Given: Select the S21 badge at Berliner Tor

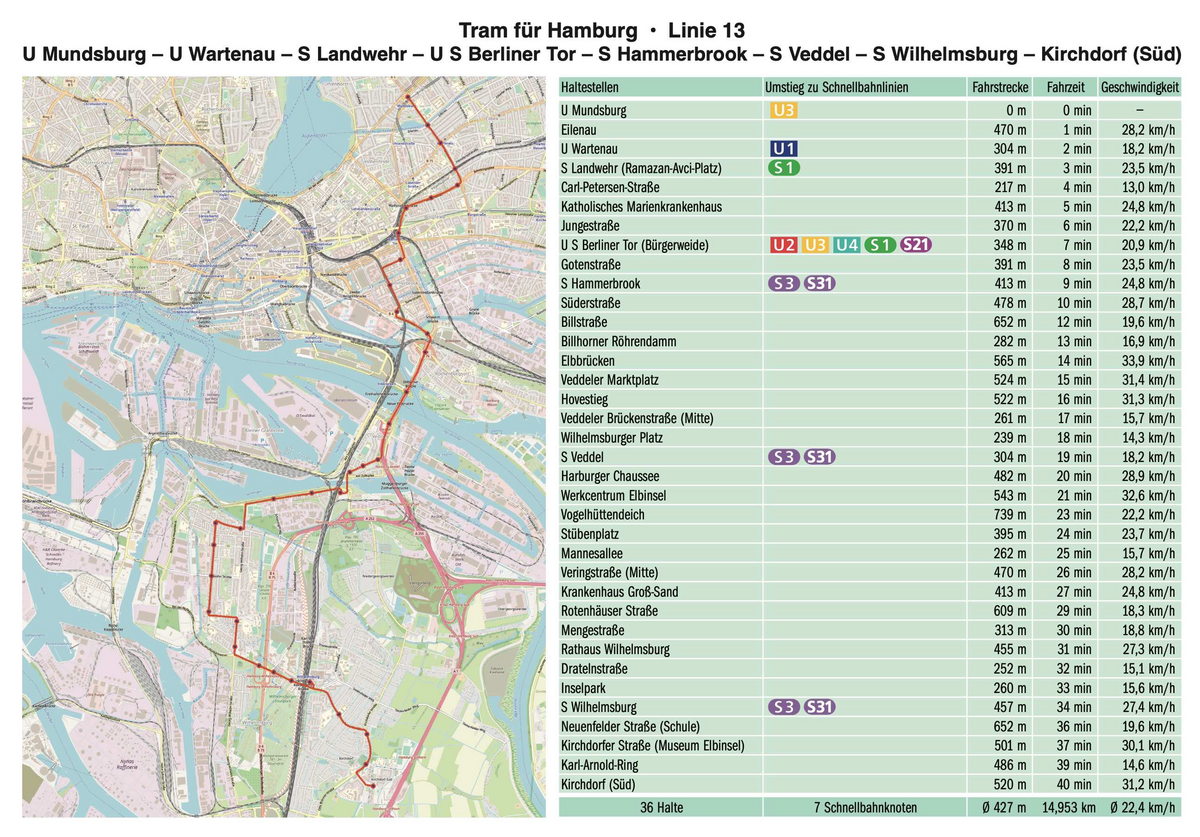Looking at the screenshot, I should pyautogui.click(x=918, y=245).
